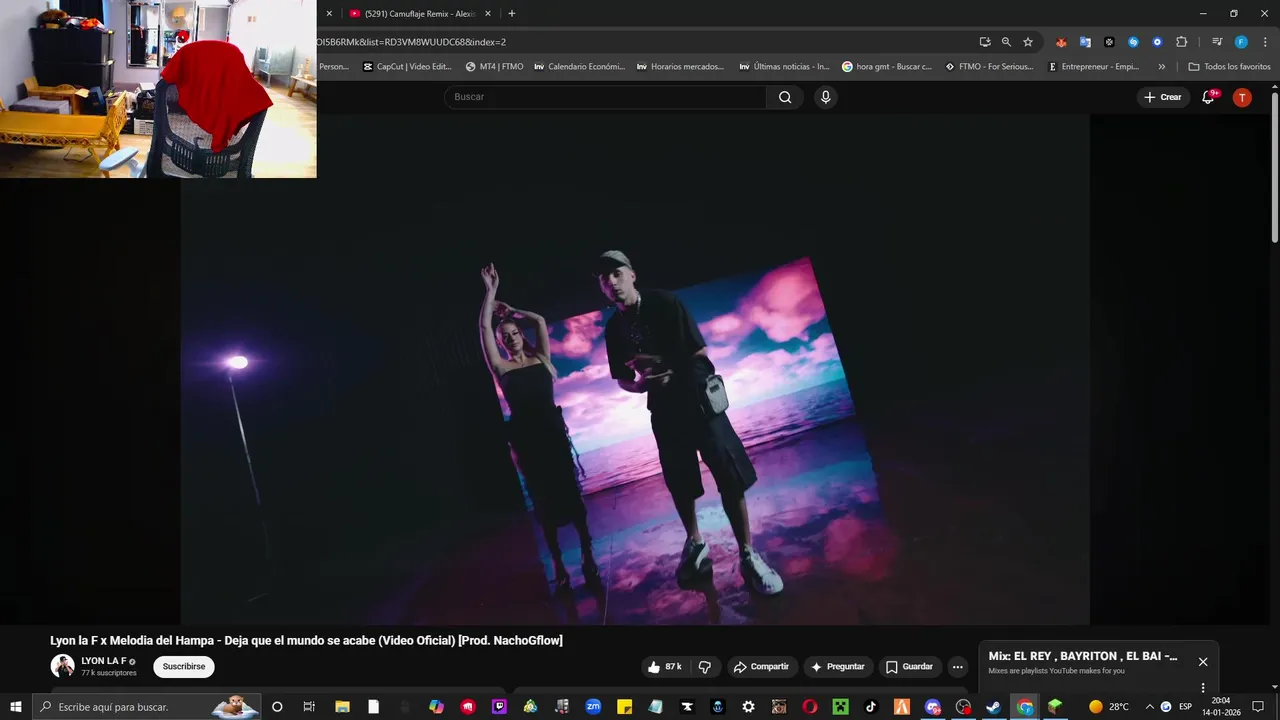Open Settings gear on the taskbar
The height and width of the screenshot is (720, 1280).
748,707
